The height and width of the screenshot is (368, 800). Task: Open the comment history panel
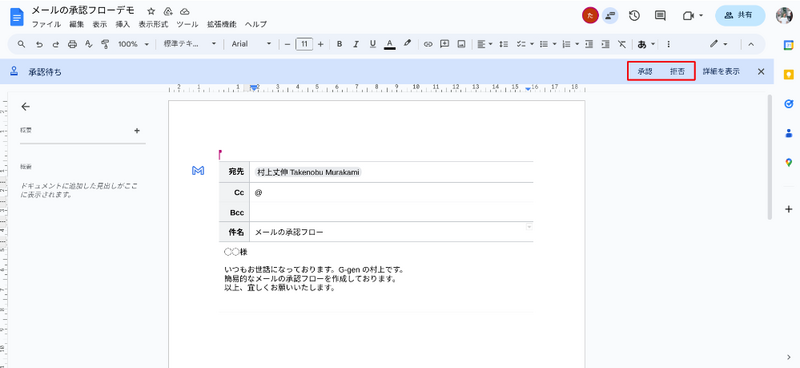click(x=660, y=16)
